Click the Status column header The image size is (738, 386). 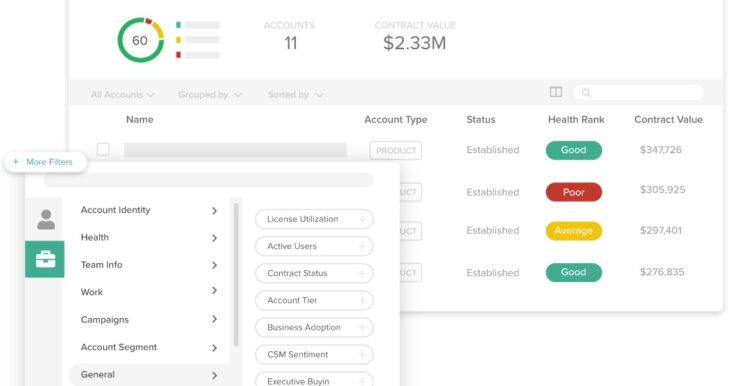(481, 120)
